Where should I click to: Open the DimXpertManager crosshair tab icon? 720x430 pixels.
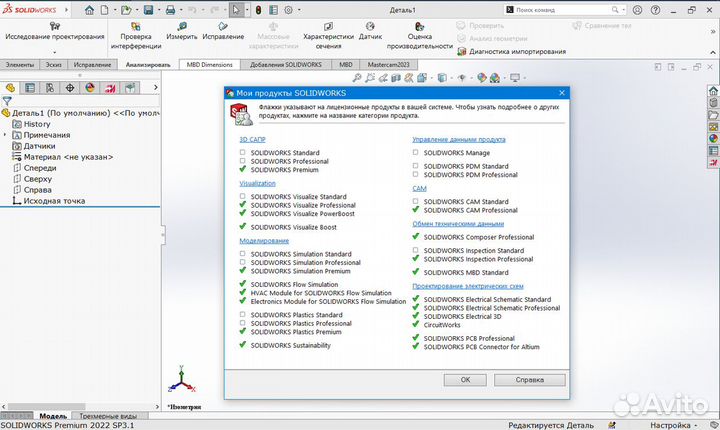click(x=70, y=87)
